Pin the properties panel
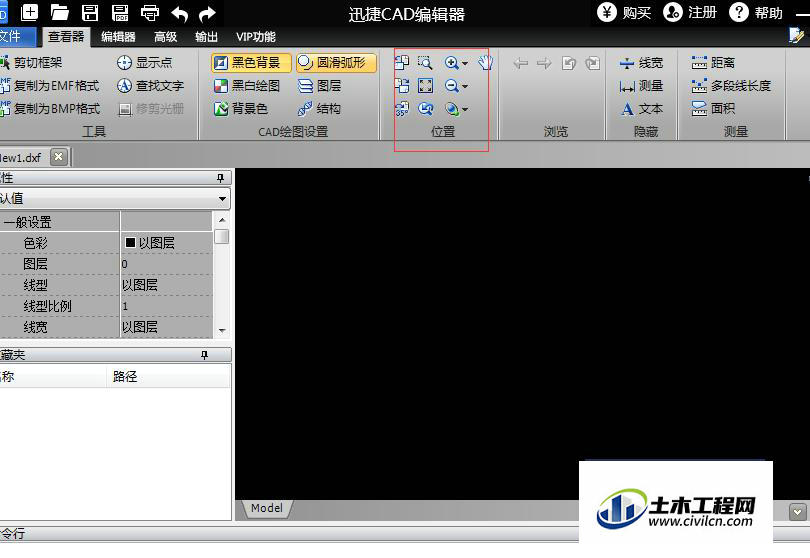810x558 pixels. pos(221,178)
